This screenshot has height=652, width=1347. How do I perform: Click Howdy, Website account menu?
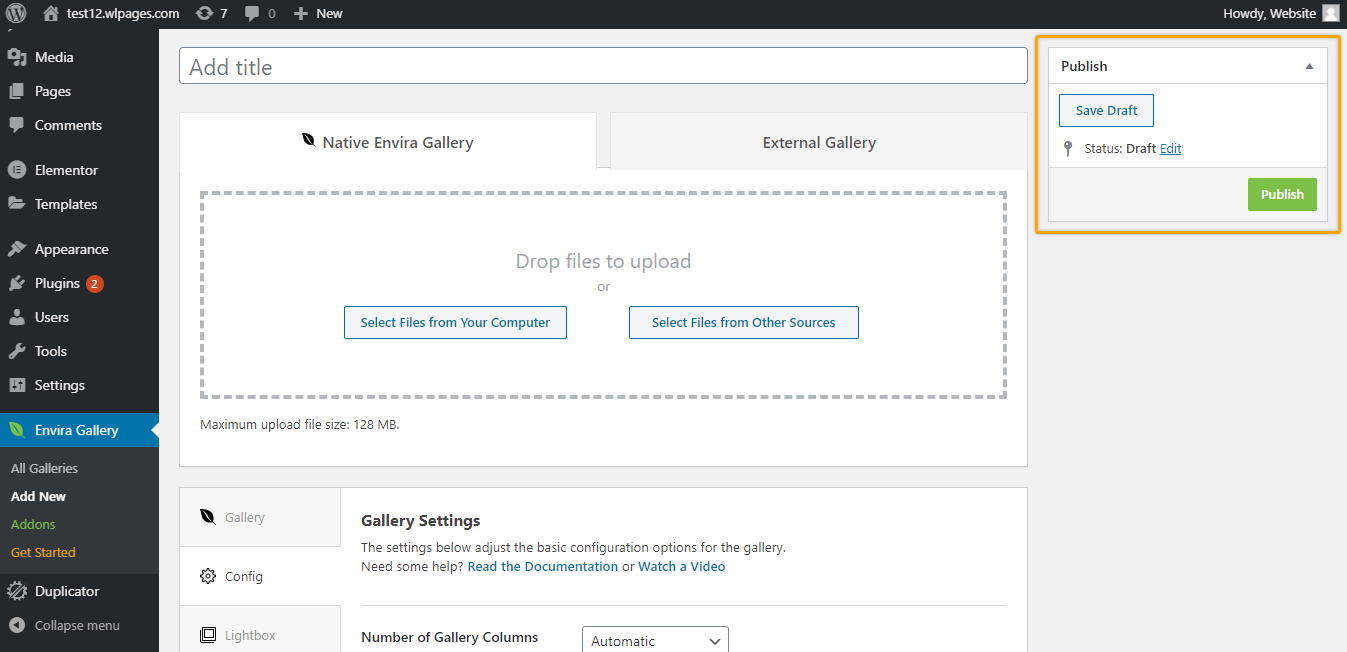(x=1280, y=13)
